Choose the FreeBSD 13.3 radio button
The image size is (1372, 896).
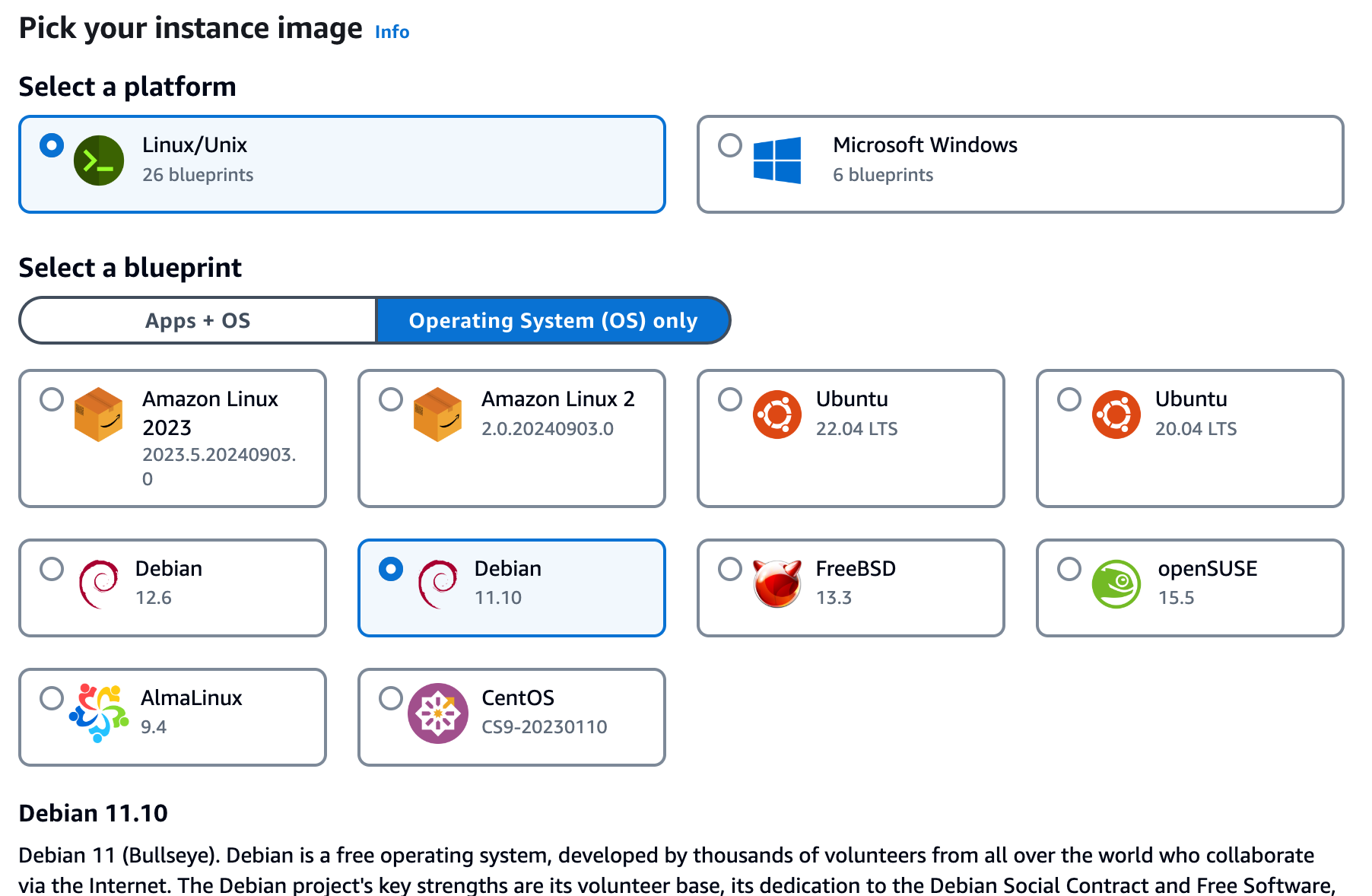[x=730, y=569]
